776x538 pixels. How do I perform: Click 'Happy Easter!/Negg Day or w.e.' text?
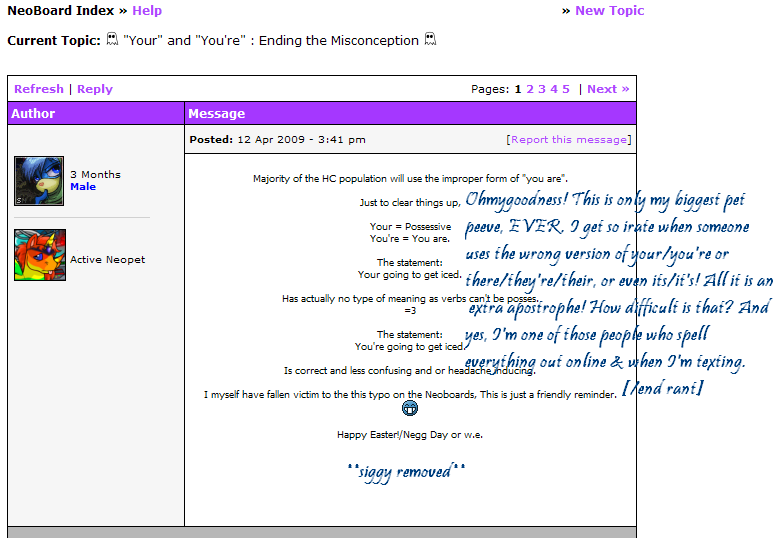[410, 435]
